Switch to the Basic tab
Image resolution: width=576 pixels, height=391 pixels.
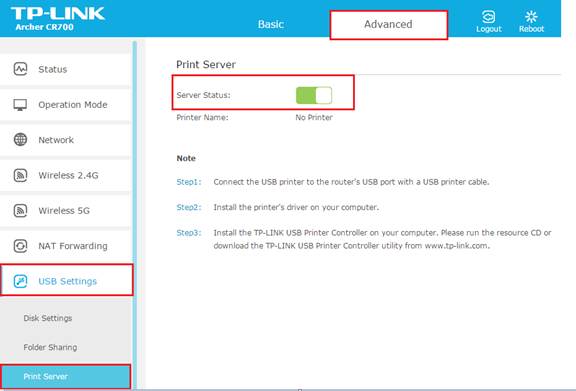tap(271, 24)
